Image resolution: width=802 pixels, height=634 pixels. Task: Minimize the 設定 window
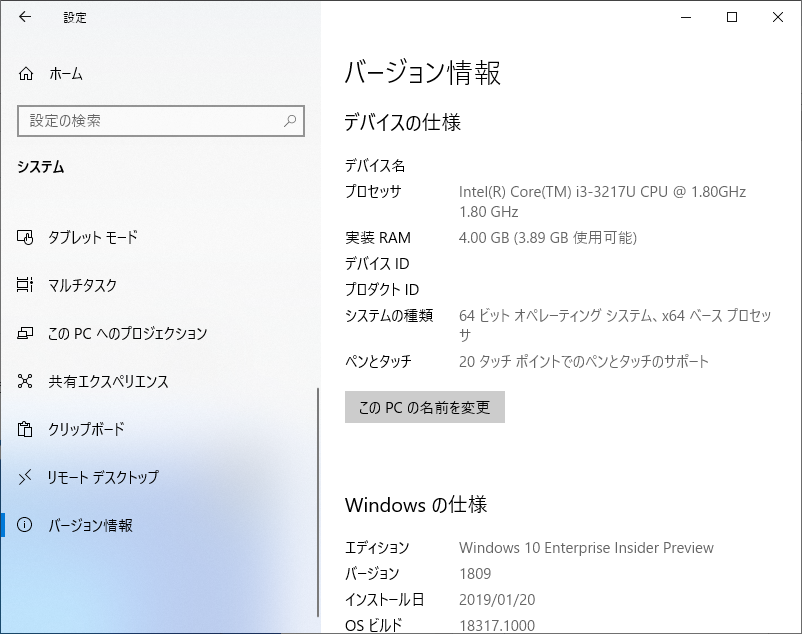[686, 17]
